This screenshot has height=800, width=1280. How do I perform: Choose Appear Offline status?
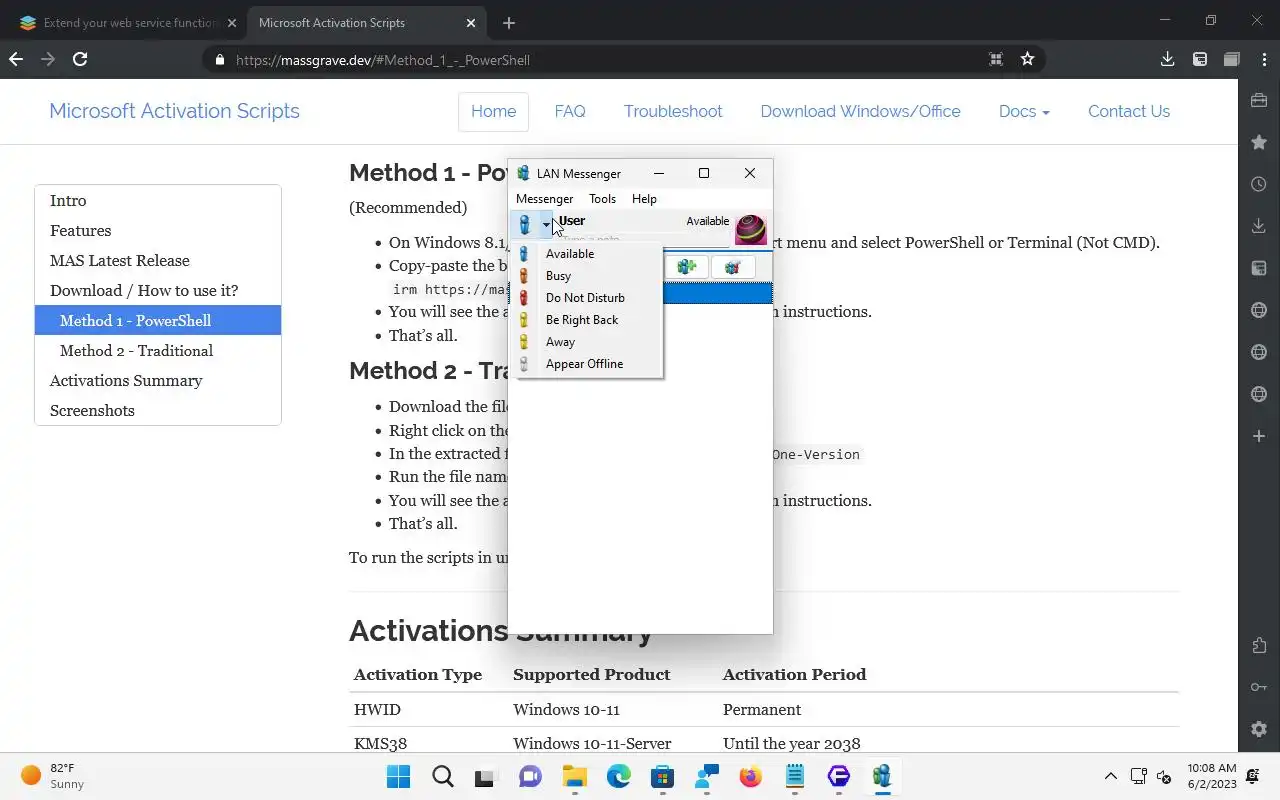(x=588, y=364)
